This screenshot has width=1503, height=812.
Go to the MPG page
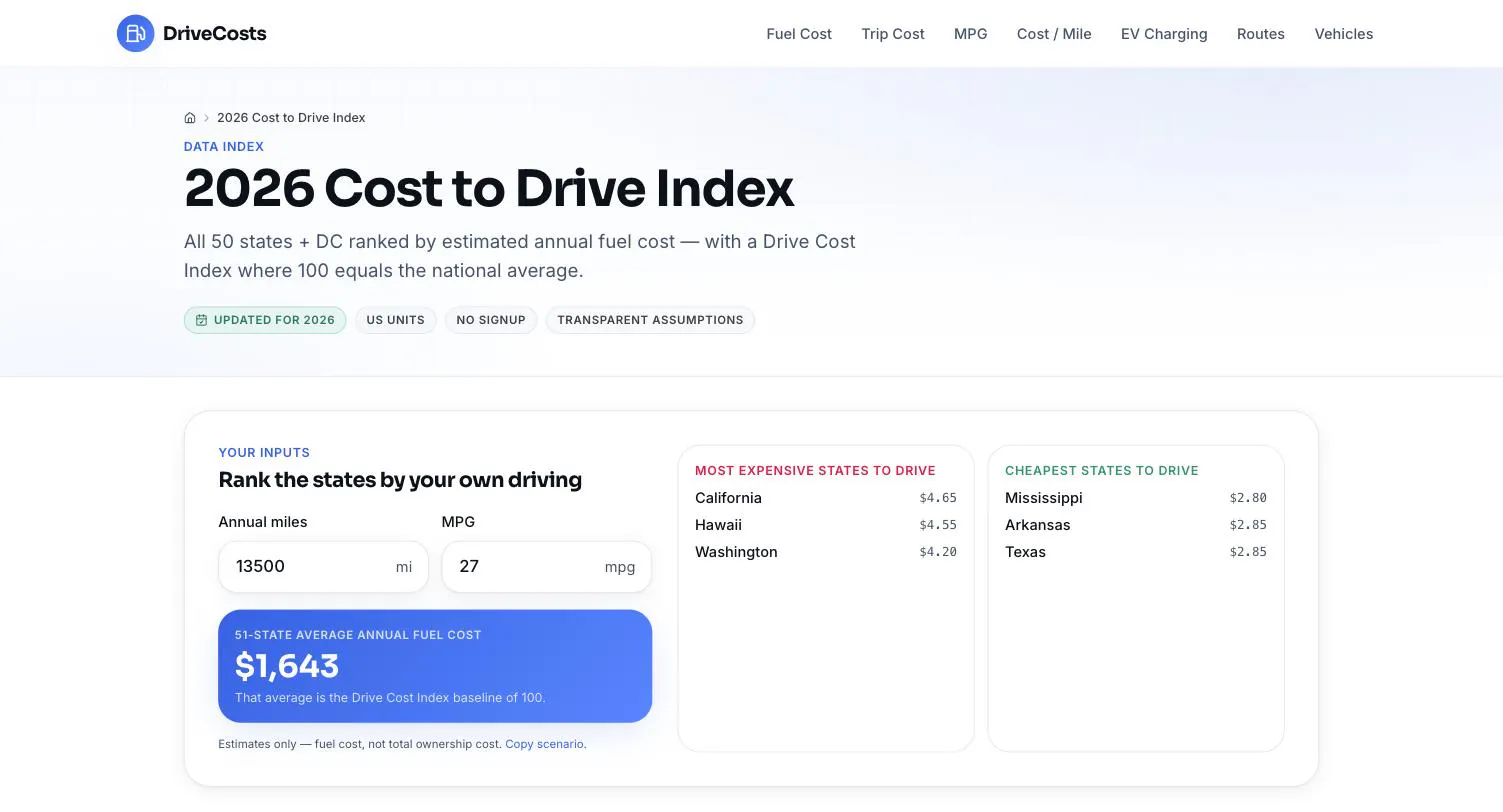970,33
